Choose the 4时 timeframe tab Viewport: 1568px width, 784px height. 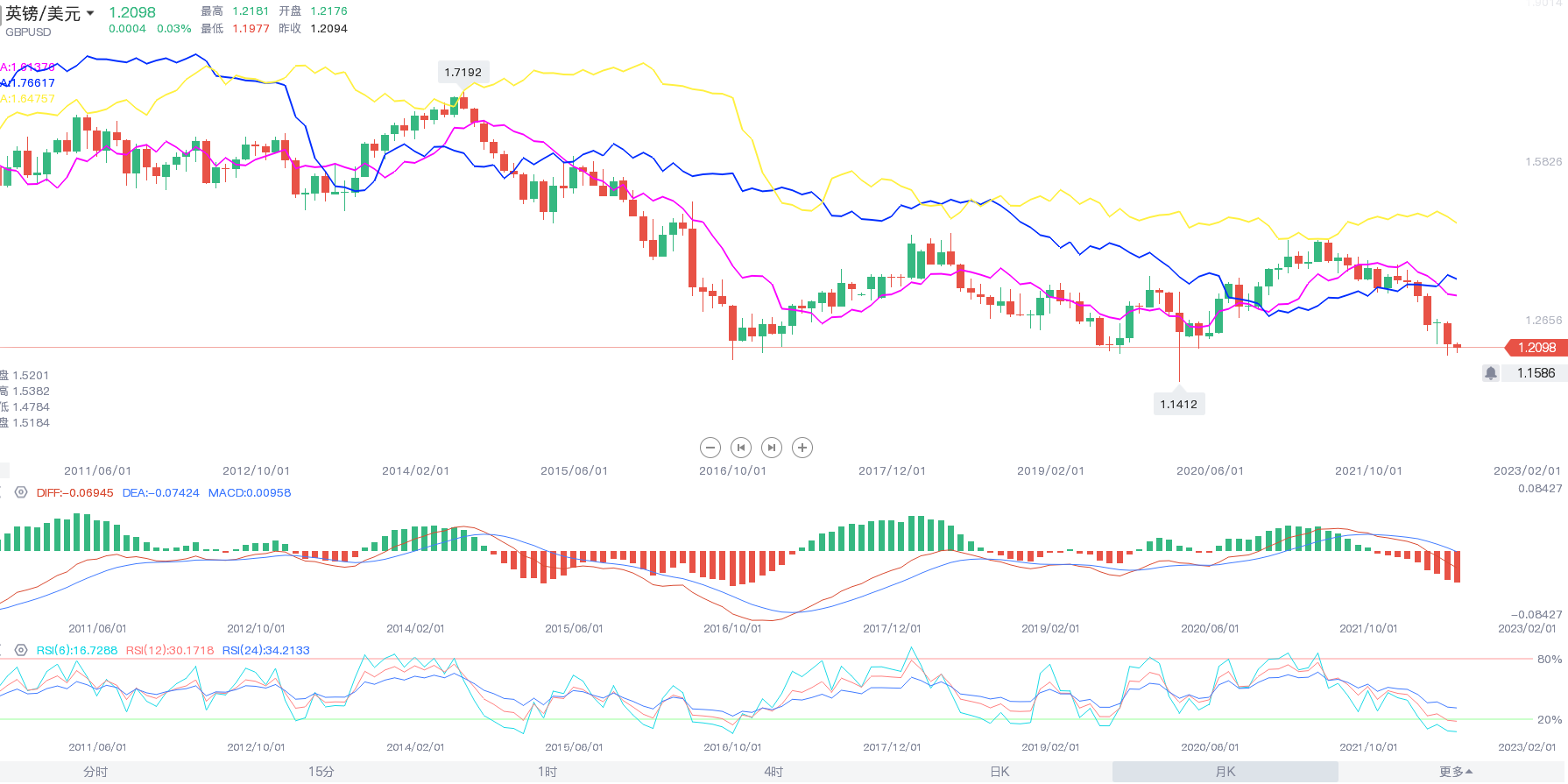[773, 772]
